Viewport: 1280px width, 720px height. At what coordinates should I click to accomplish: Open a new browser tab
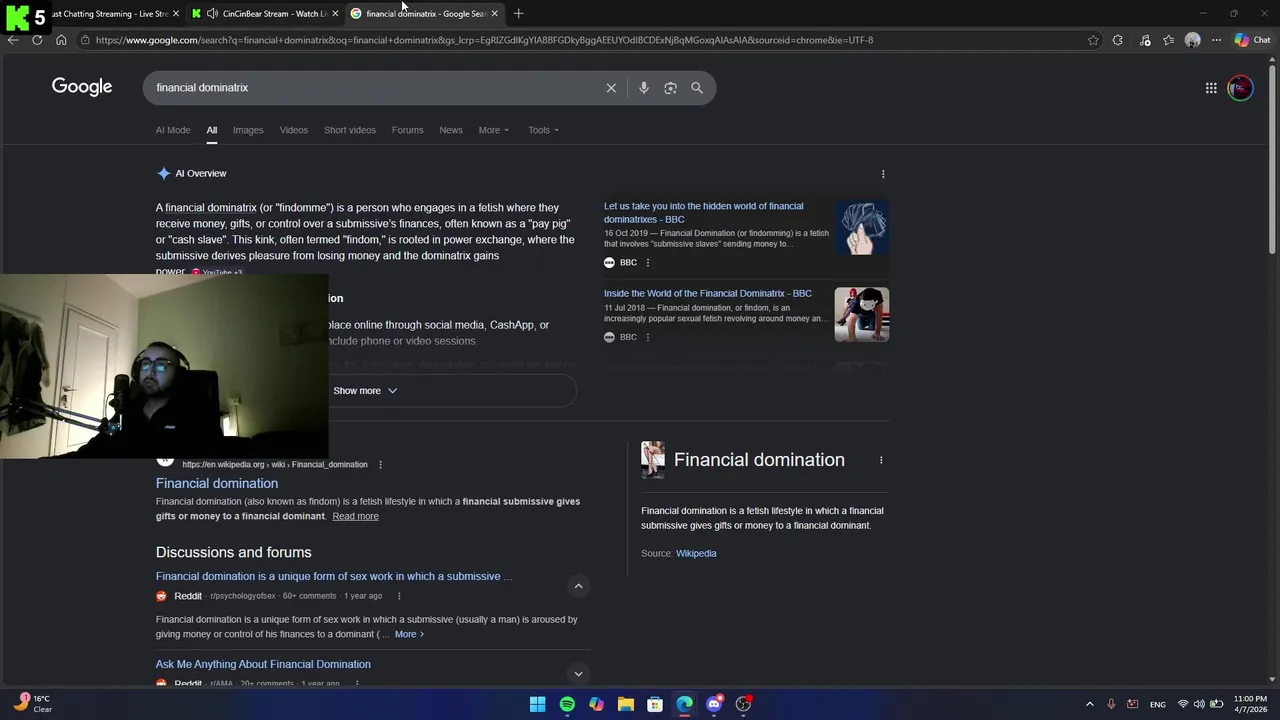518,13
